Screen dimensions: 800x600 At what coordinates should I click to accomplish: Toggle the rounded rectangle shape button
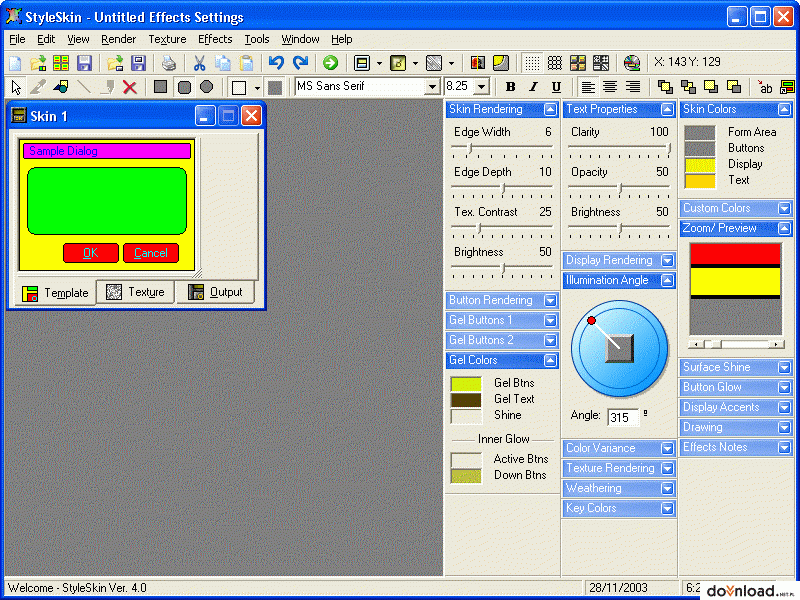pos(184,87)
